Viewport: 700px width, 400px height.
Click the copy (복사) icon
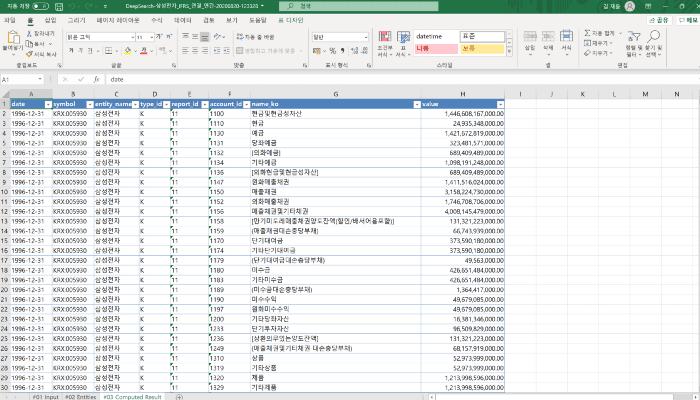29,44
